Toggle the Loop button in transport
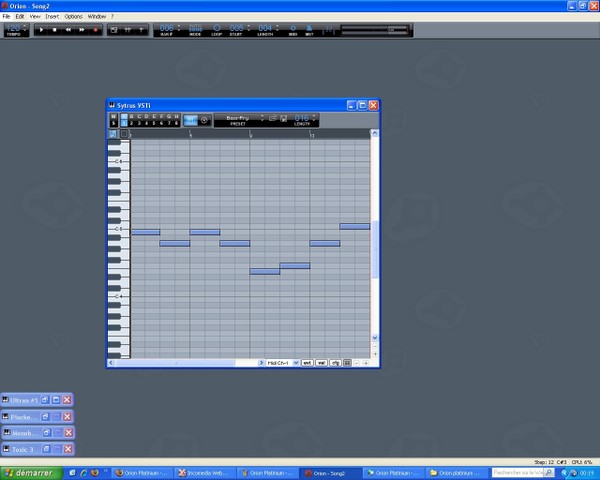The height and width of the screenshot is (480, 600). (217, 29)
